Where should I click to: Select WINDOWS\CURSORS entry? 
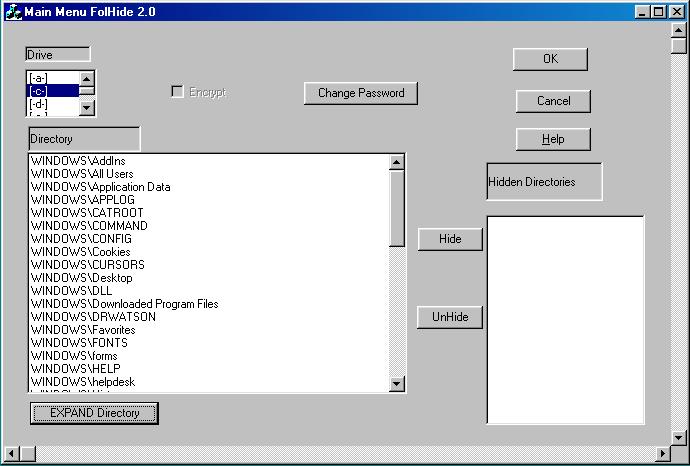pos(209,264)
